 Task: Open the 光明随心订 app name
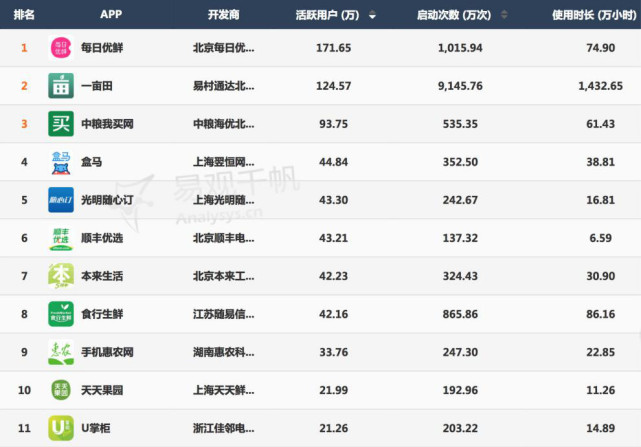pyautogui.click(x=107, y=200)
